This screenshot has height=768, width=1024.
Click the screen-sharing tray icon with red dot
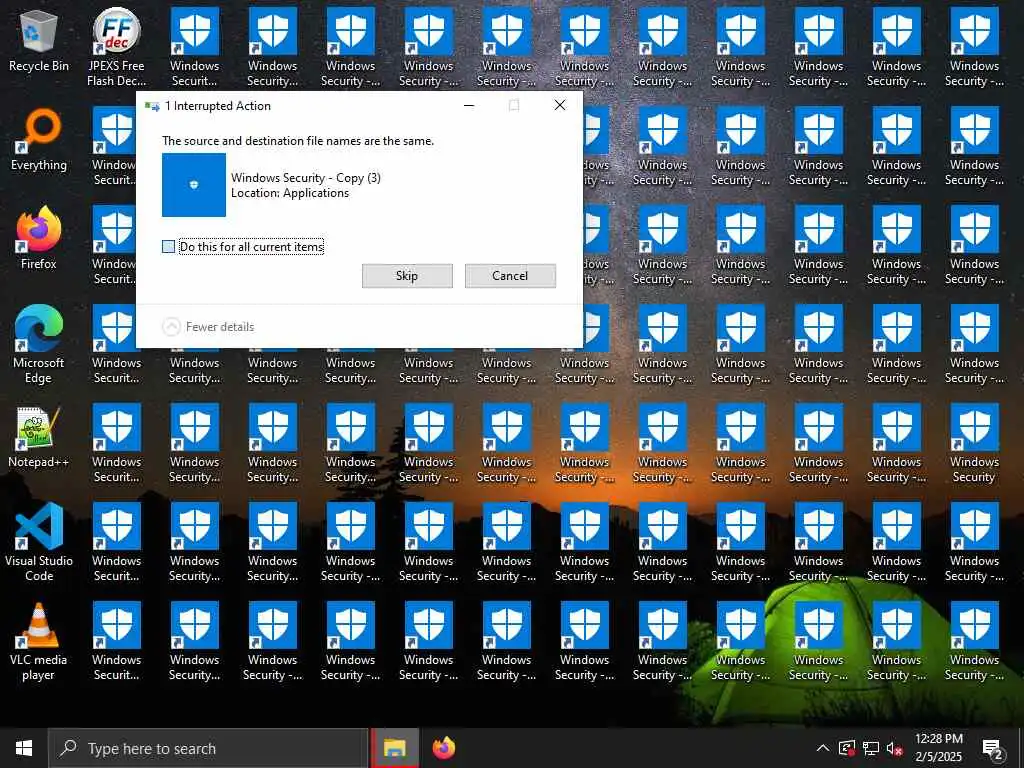pos(847,748)
